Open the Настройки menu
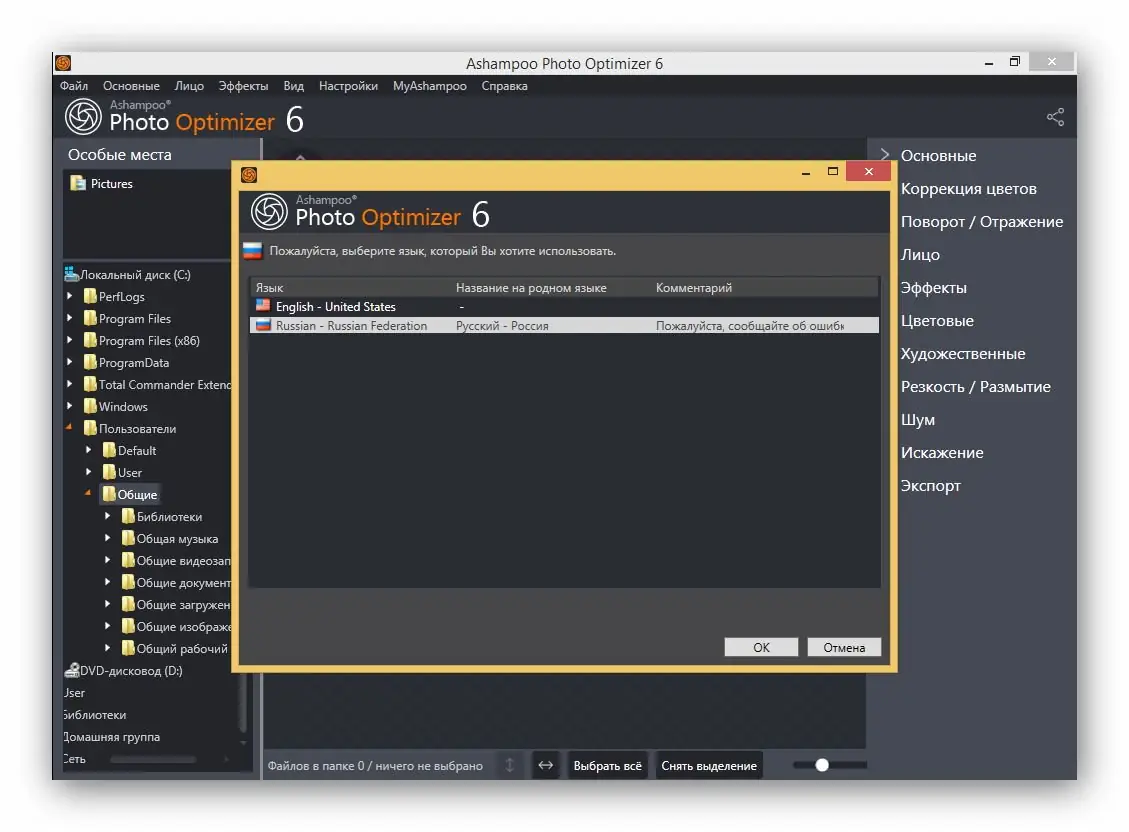This screenshot has width=1129, height=832. click(x=348, y=86)
